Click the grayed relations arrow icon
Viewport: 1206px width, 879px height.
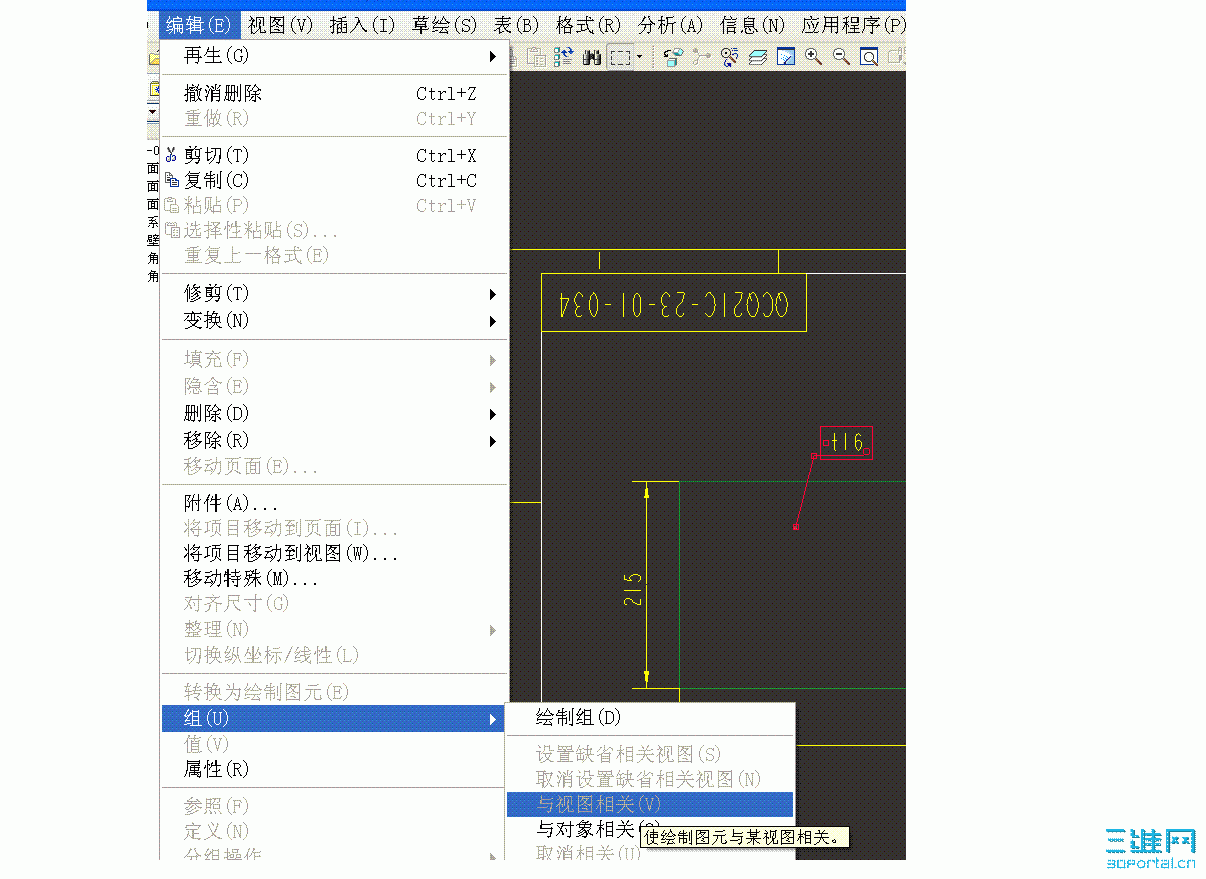pyautogui.click(x=700, y=57)
